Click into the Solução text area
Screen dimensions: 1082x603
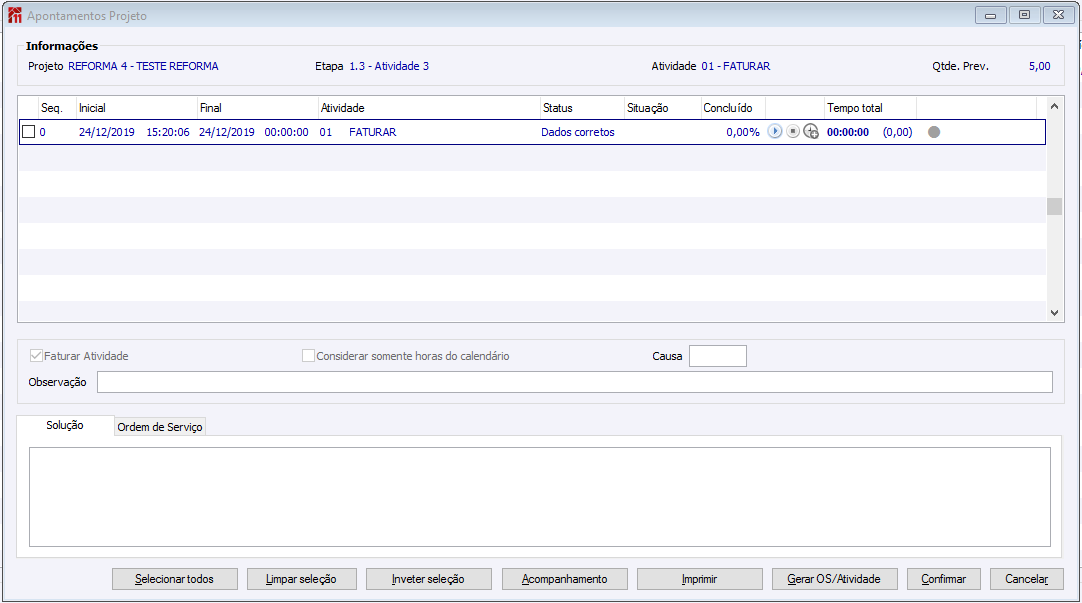[x=540, y=497]
